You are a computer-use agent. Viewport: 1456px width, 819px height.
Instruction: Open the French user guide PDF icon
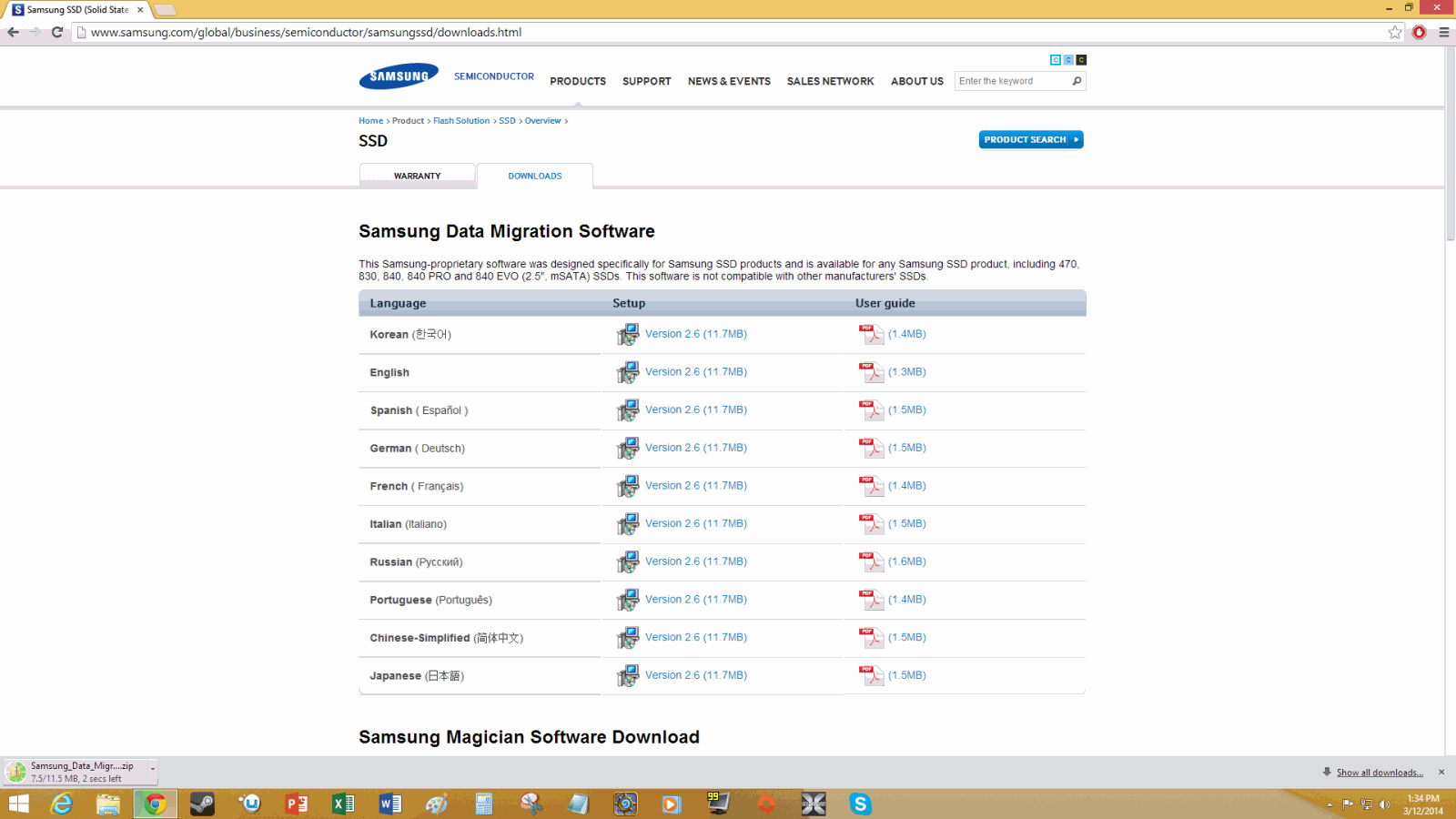coord(871,486)
